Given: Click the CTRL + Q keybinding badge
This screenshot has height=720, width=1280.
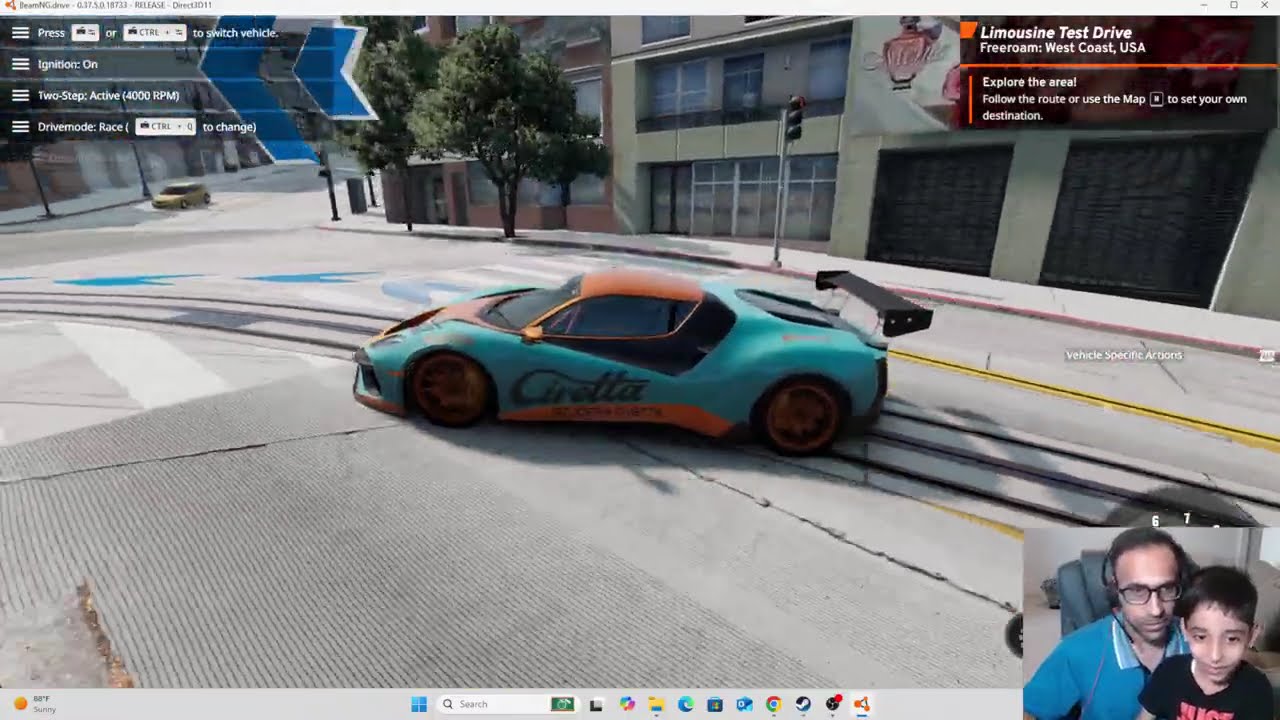Looking at the screenshot, I should (x=165, y=127).
